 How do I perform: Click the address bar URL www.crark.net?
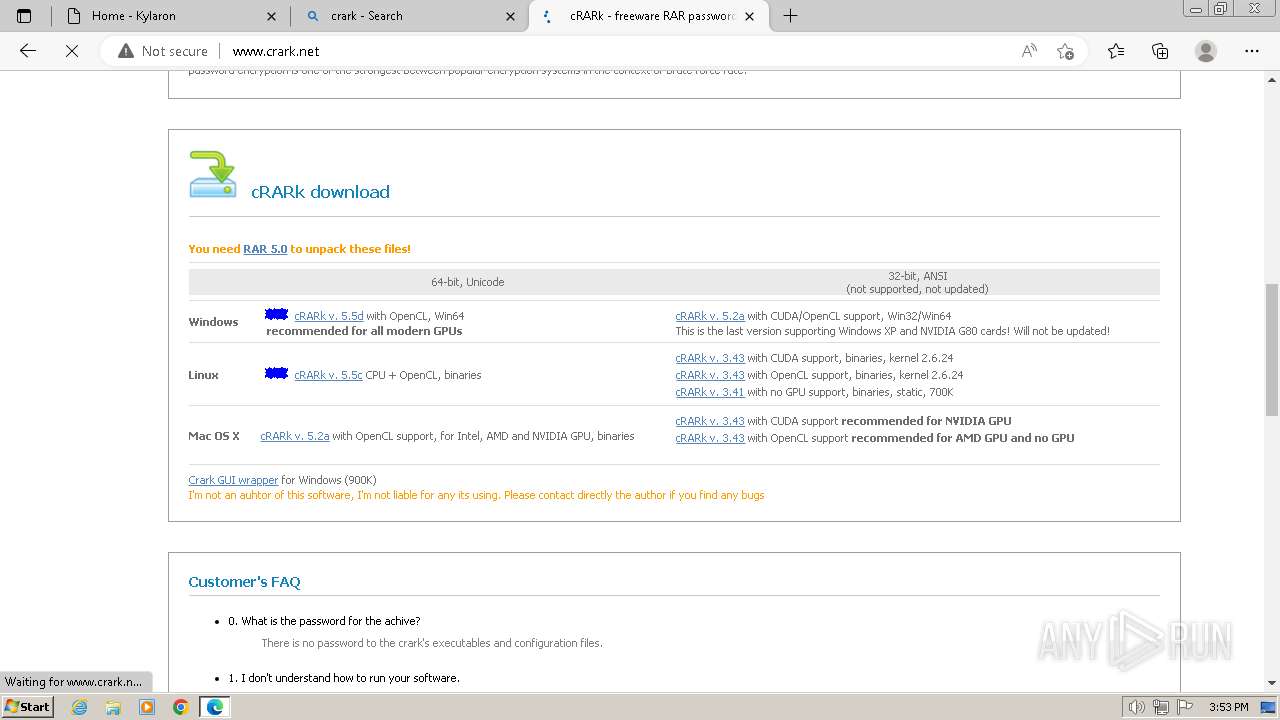[276, 51]
